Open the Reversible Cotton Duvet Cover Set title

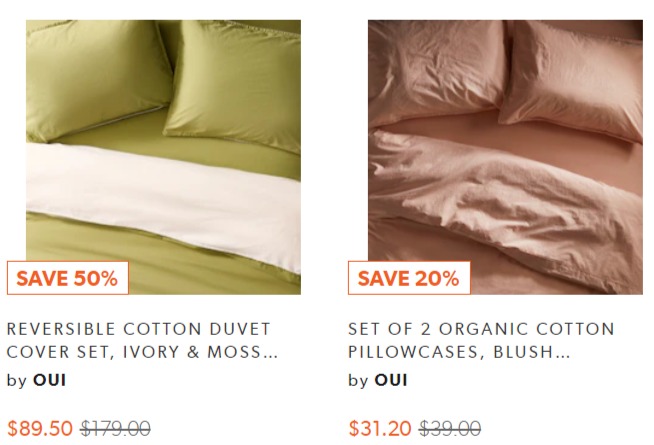(x=142, y=340)
